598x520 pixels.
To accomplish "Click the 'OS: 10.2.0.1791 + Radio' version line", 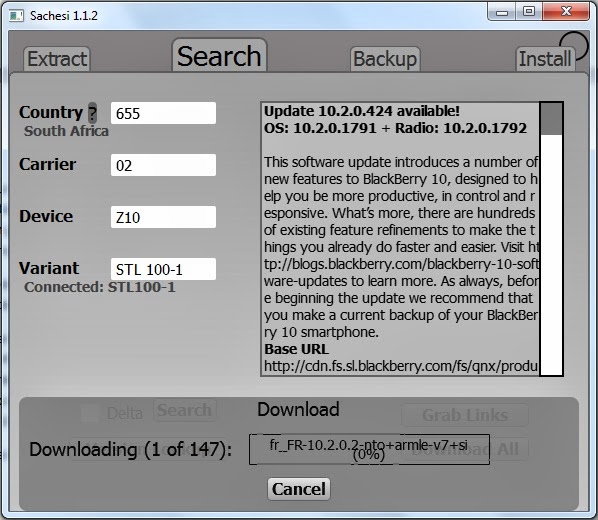I will [x=395, y=128].
